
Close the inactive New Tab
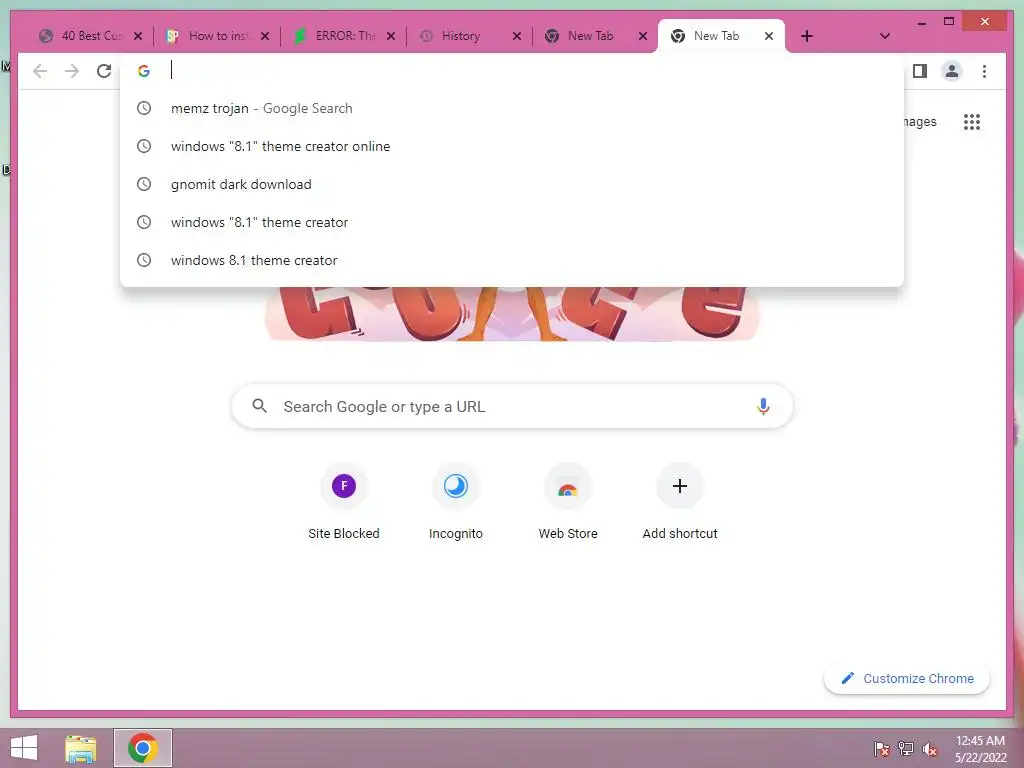point(643,36)
